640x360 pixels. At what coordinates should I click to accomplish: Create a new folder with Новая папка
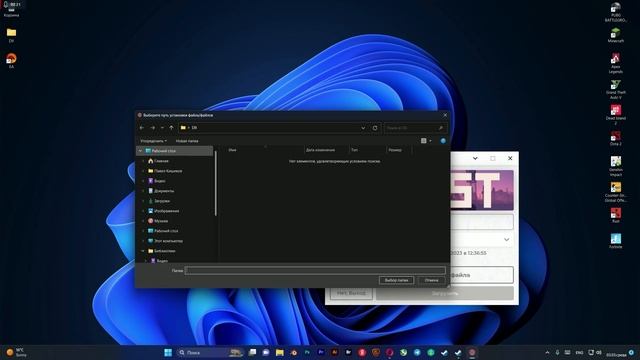(x=187, y=141)
